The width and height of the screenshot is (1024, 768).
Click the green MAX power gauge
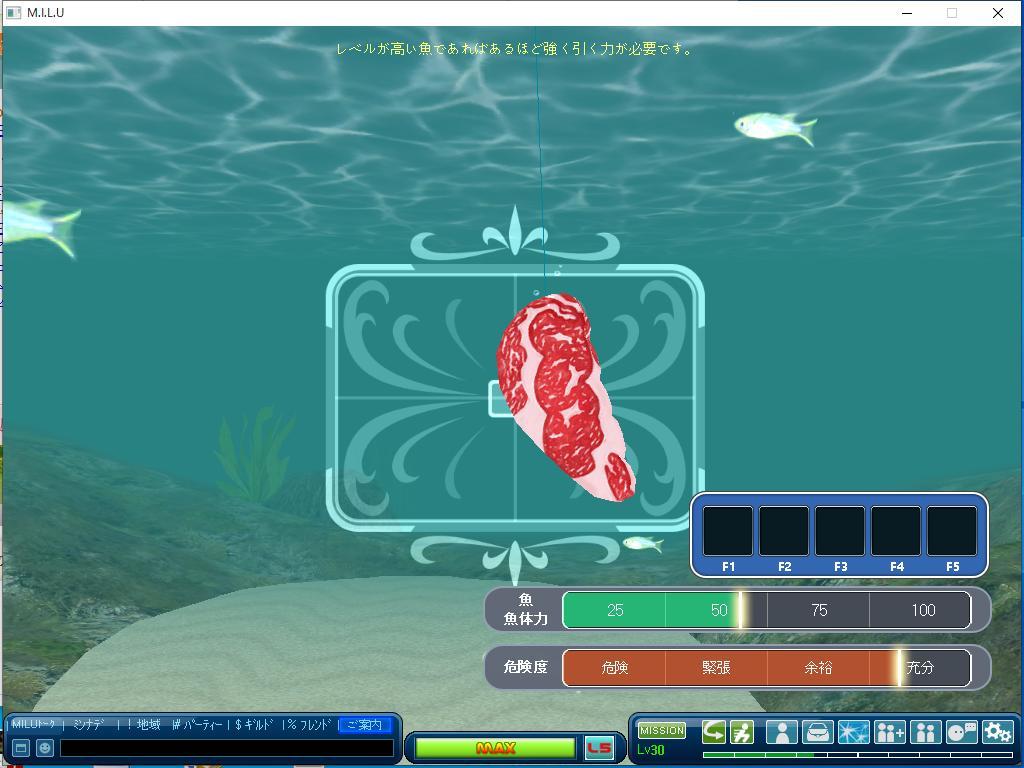pos(495,748)
